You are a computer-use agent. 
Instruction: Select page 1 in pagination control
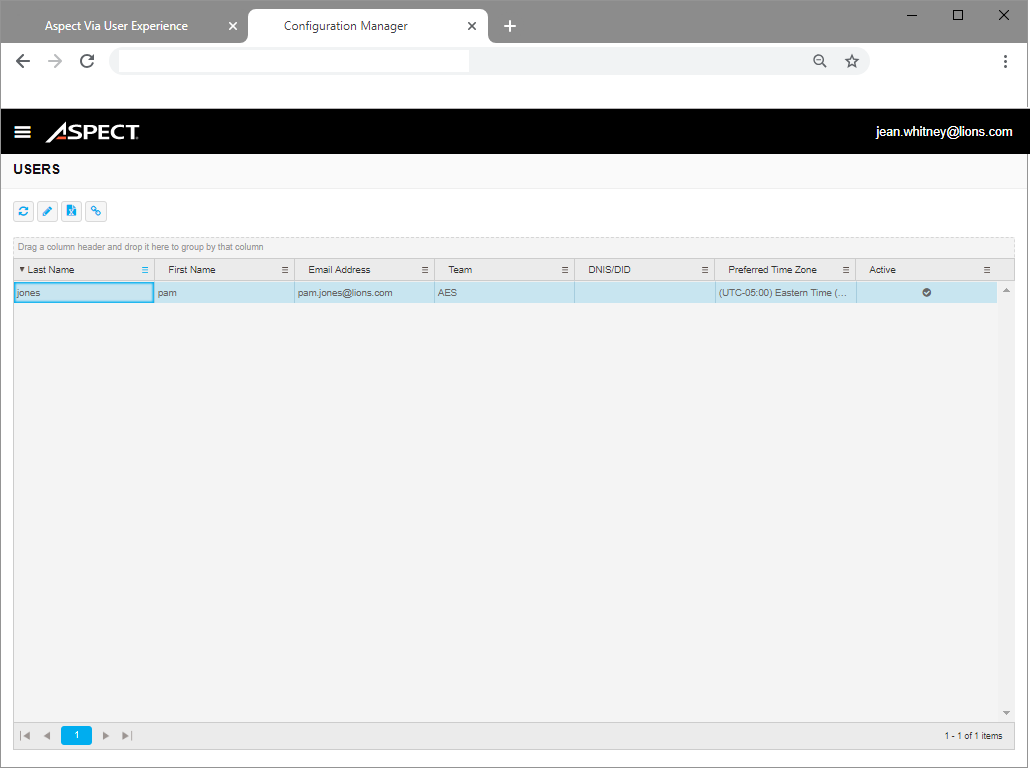tap(76, 735)
